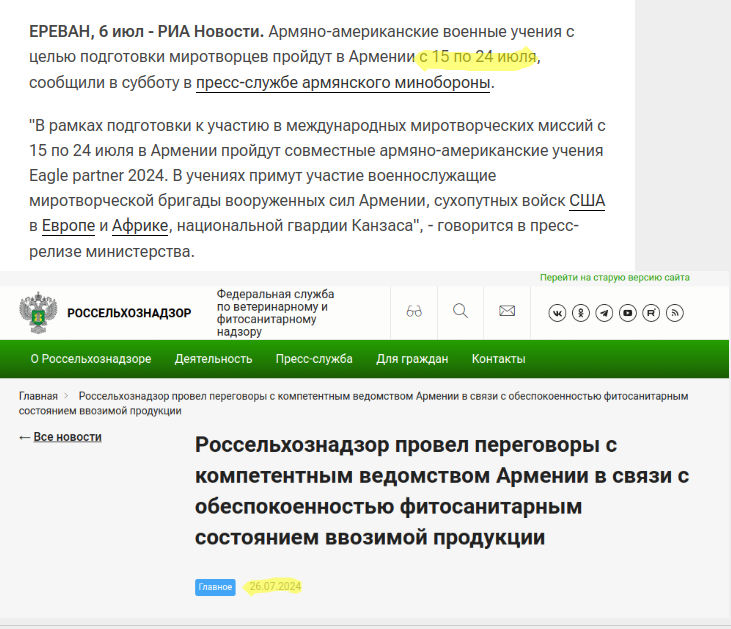Viewport: 731px width, 629px height.
Task: Click the breadcrumb article title text
Action: pos(353,403)
